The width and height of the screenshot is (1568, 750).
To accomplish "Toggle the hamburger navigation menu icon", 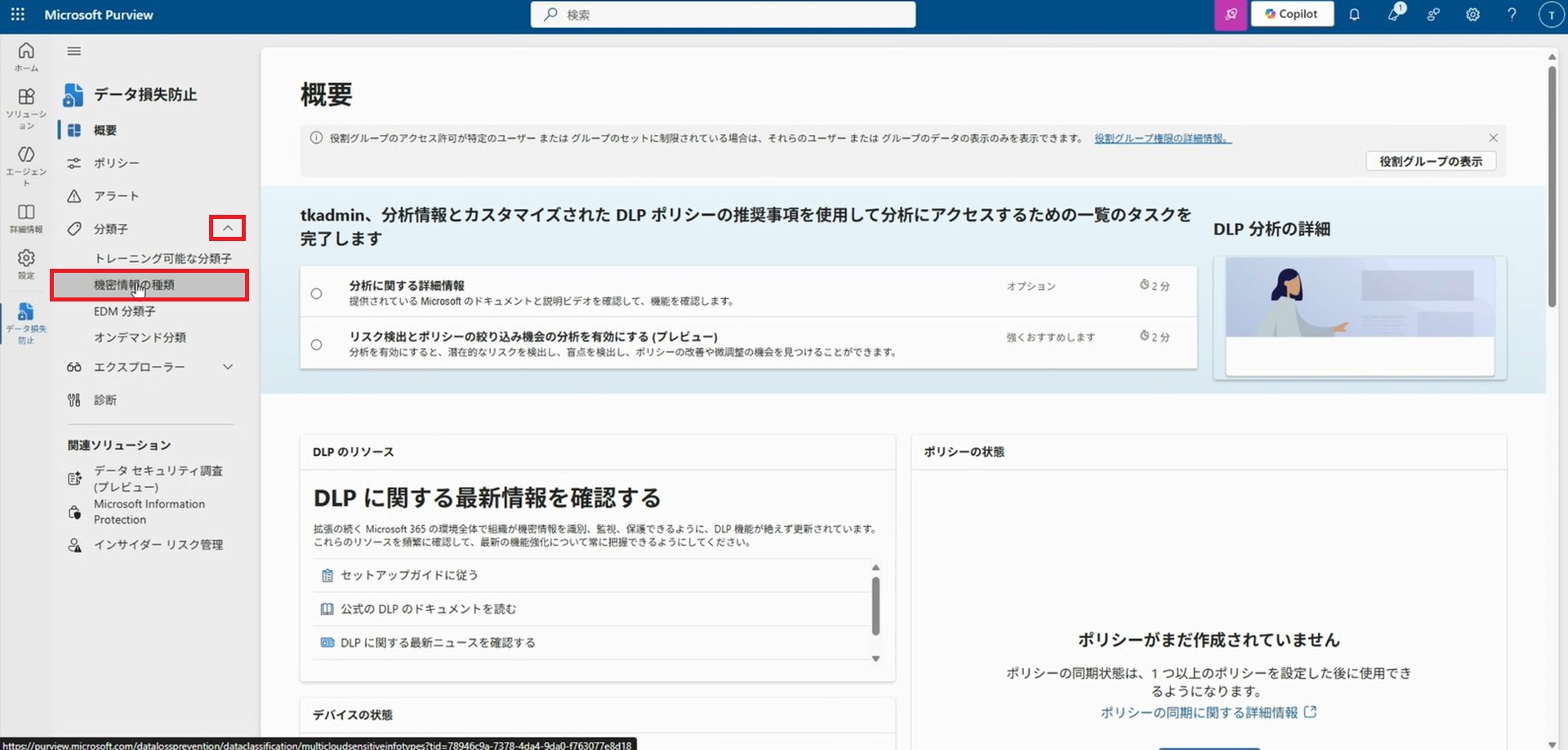I will pos(74,51).
